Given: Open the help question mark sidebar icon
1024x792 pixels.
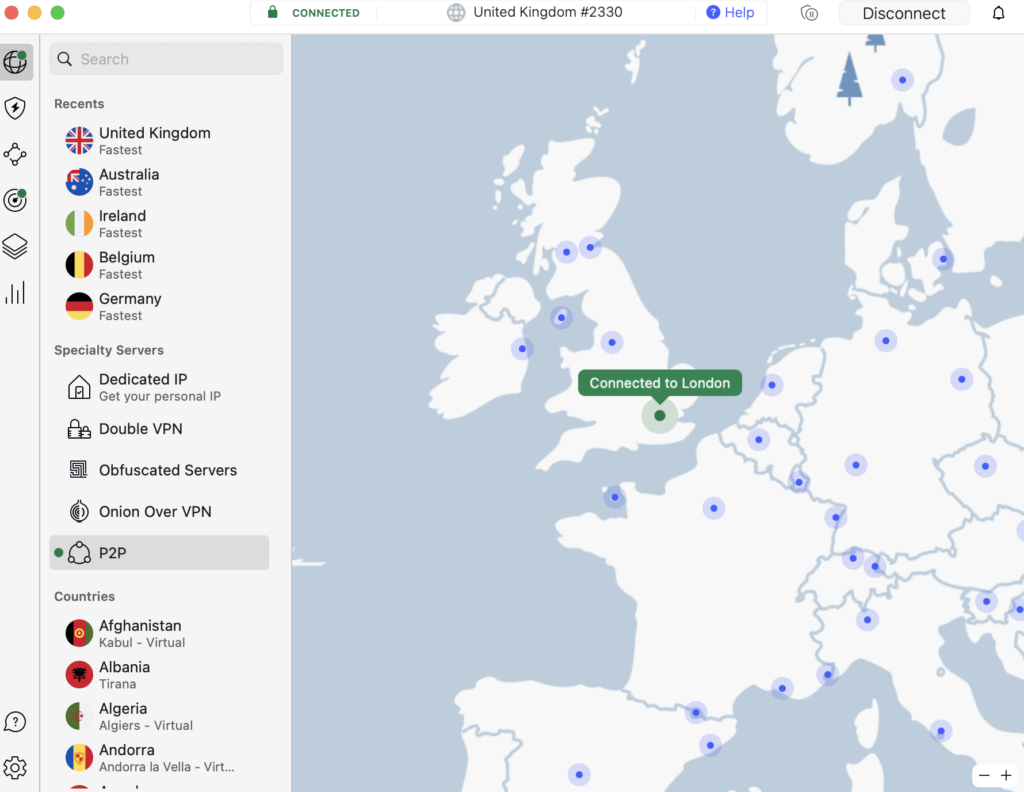Looking at the screenshot, I should point(15,721).
